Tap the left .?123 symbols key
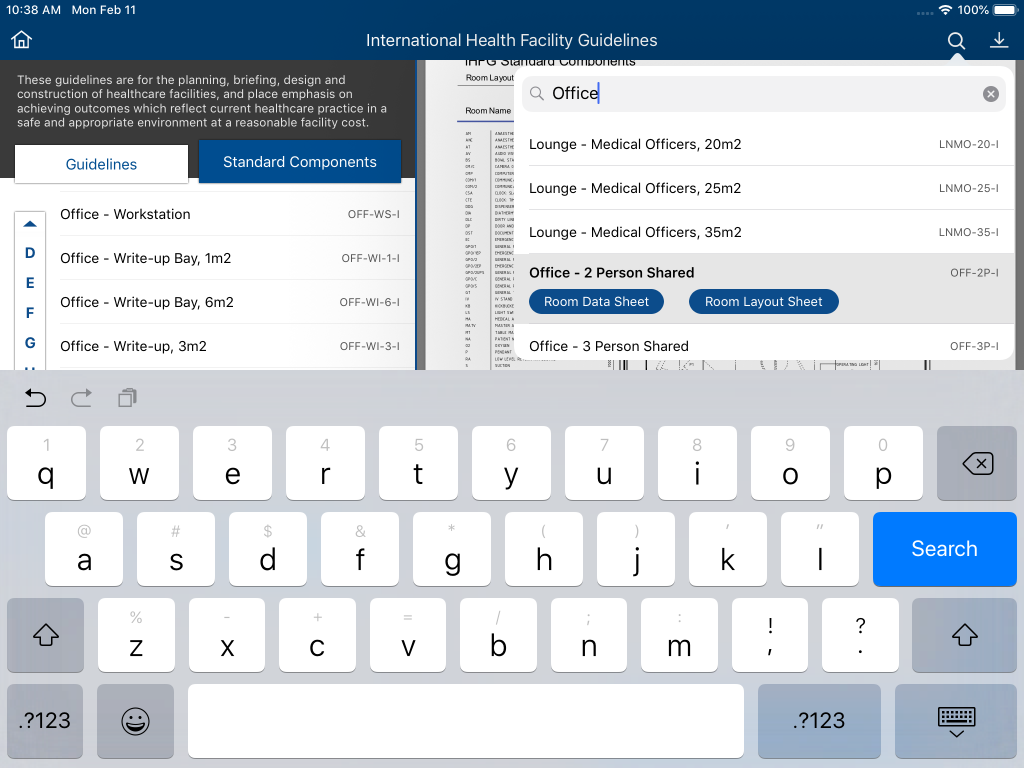This screenshot has width=1024, height=768. tap(45, 721)
